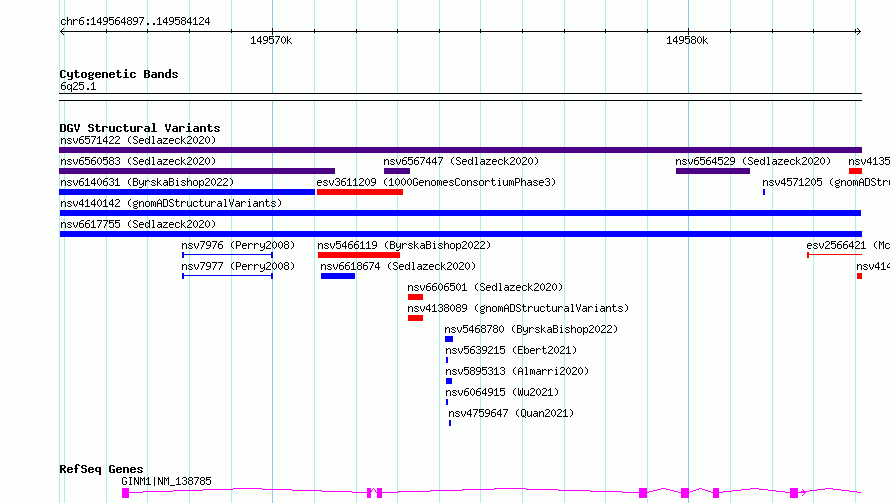Click the ruler's right arrow end
This screenshot has width=890, height=503.
coord(858,31)
